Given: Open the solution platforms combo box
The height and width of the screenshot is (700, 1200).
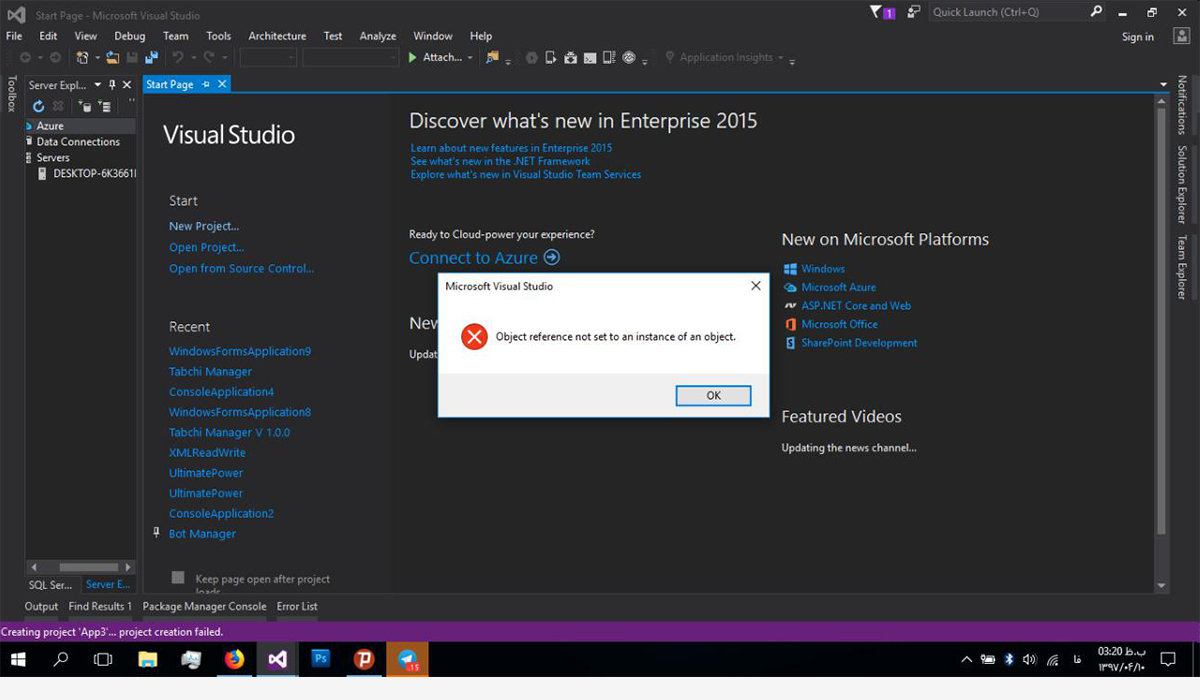Looking at the screenshot, I should (351, 58).
